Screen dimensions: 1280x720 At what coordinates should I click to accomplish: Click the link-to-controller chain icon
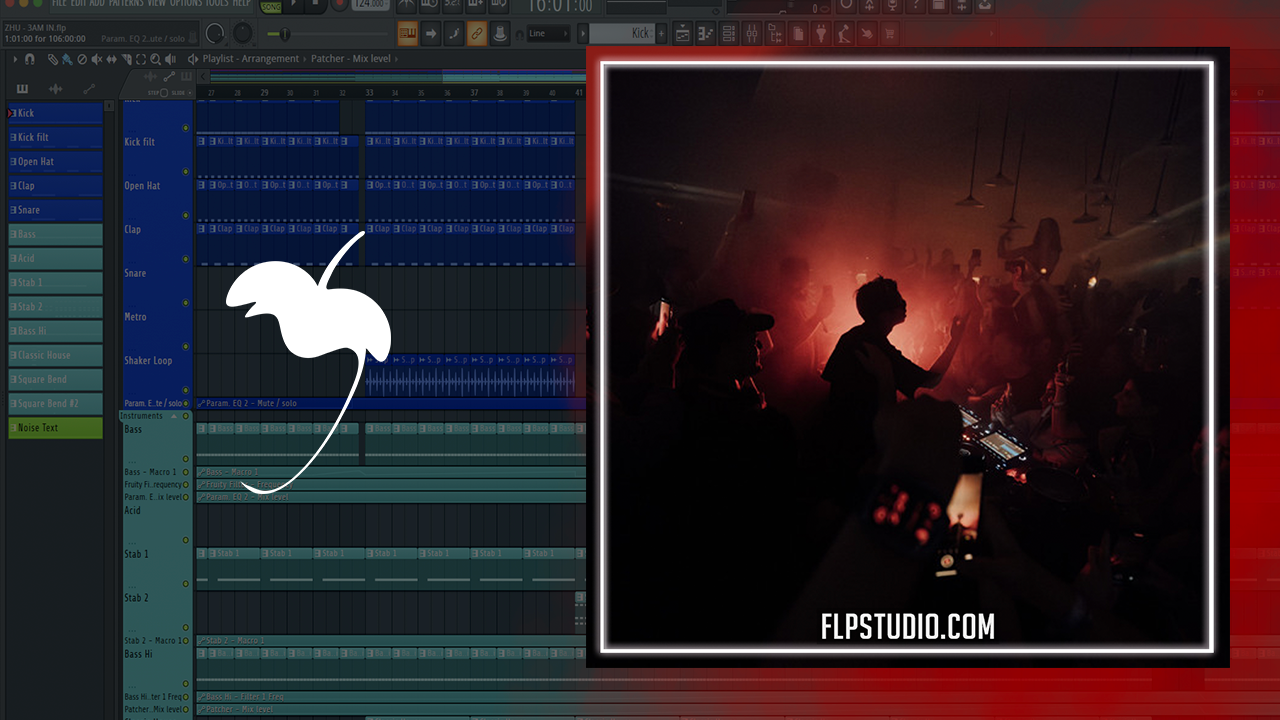[476, 34]
